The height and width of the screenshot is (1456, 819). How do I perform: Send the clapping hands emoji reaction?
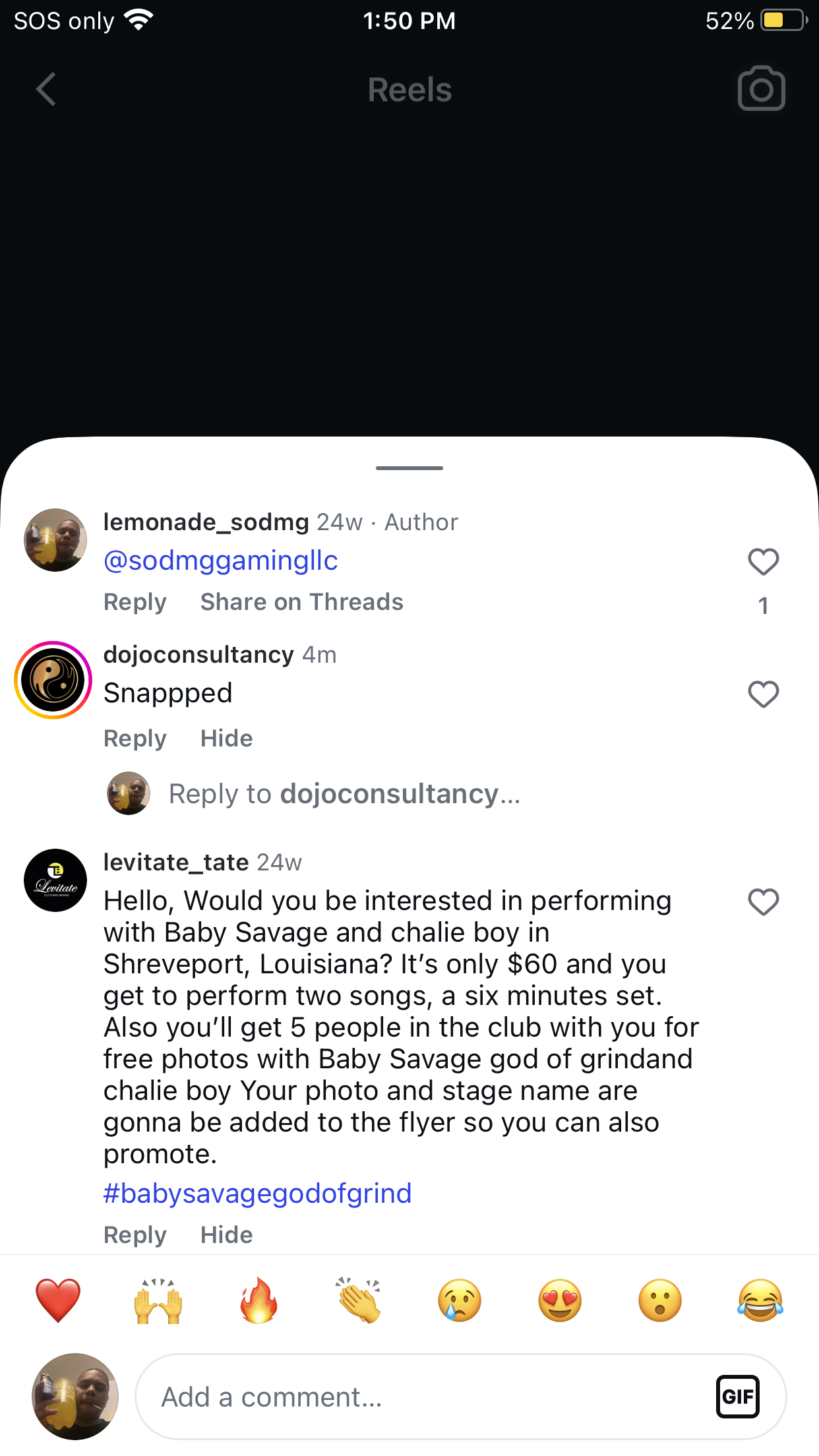click(359, 1300)
